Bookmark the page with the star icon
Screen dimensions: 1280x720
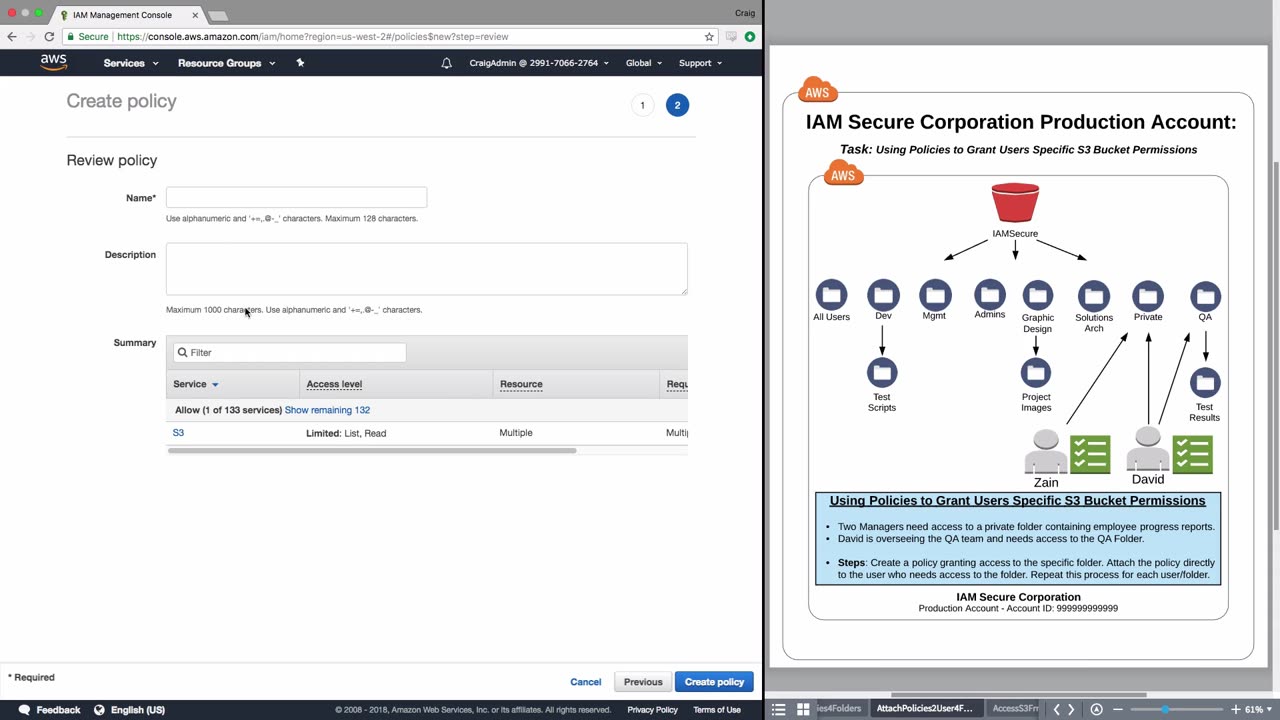click(x=709, y=37)
